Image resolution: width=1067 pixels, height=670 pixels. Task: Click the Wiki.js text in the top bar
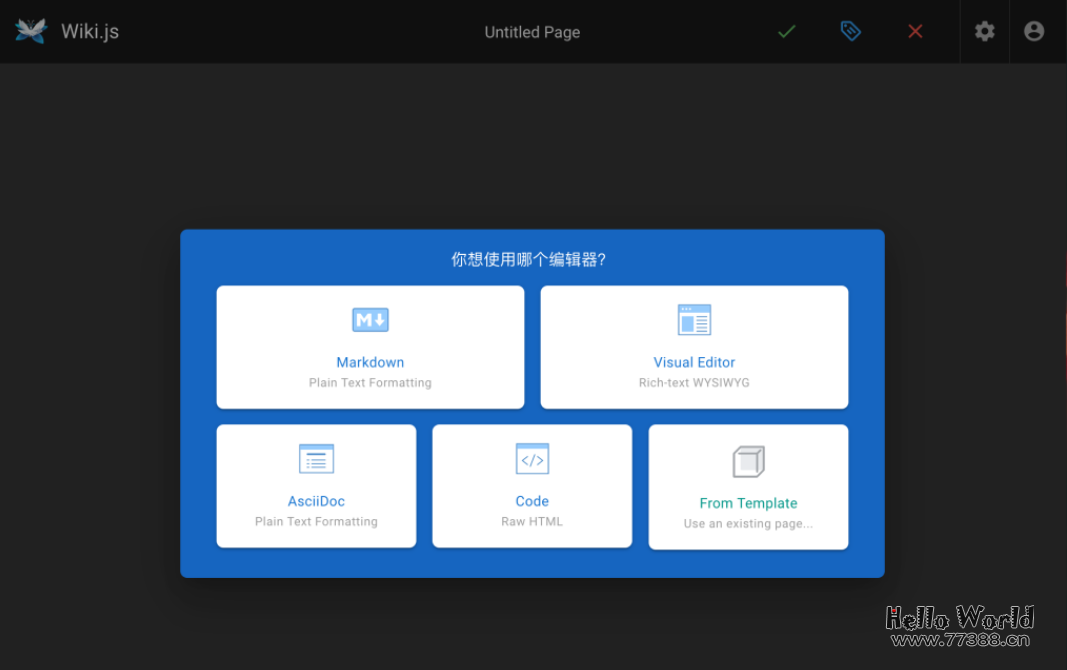coord(90,30)
